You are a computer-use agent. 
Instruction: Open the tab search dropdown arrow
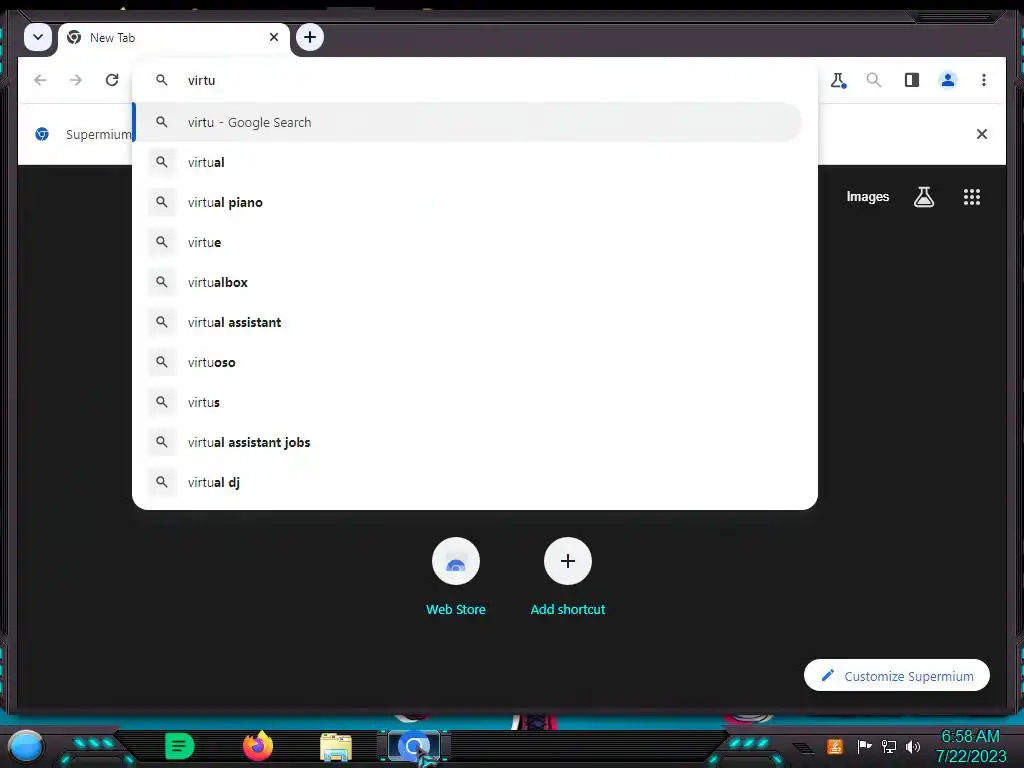(x=38, y=37)
